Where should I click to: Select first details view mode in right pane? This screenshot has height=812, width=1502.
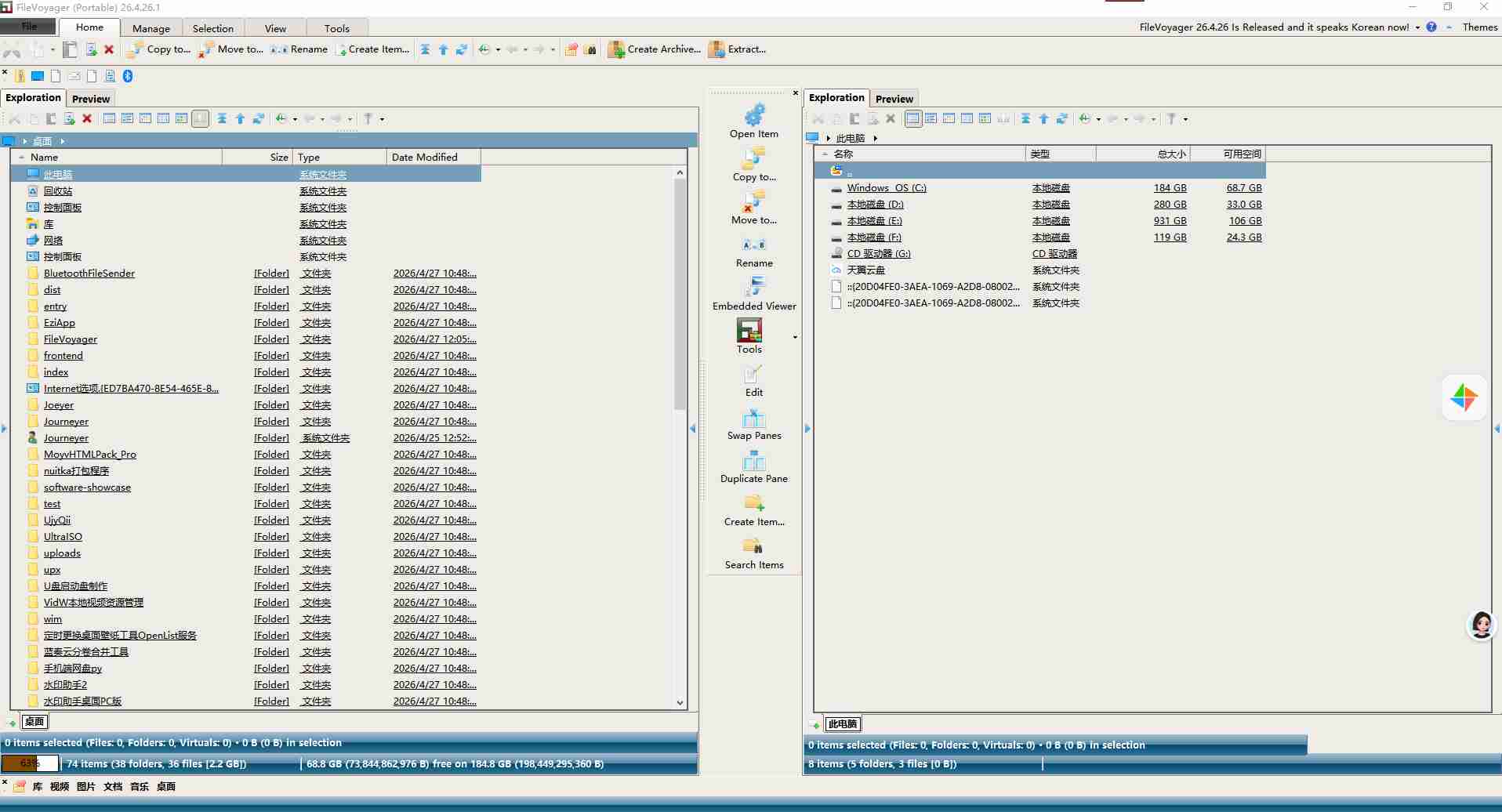(x=912, y=119)
